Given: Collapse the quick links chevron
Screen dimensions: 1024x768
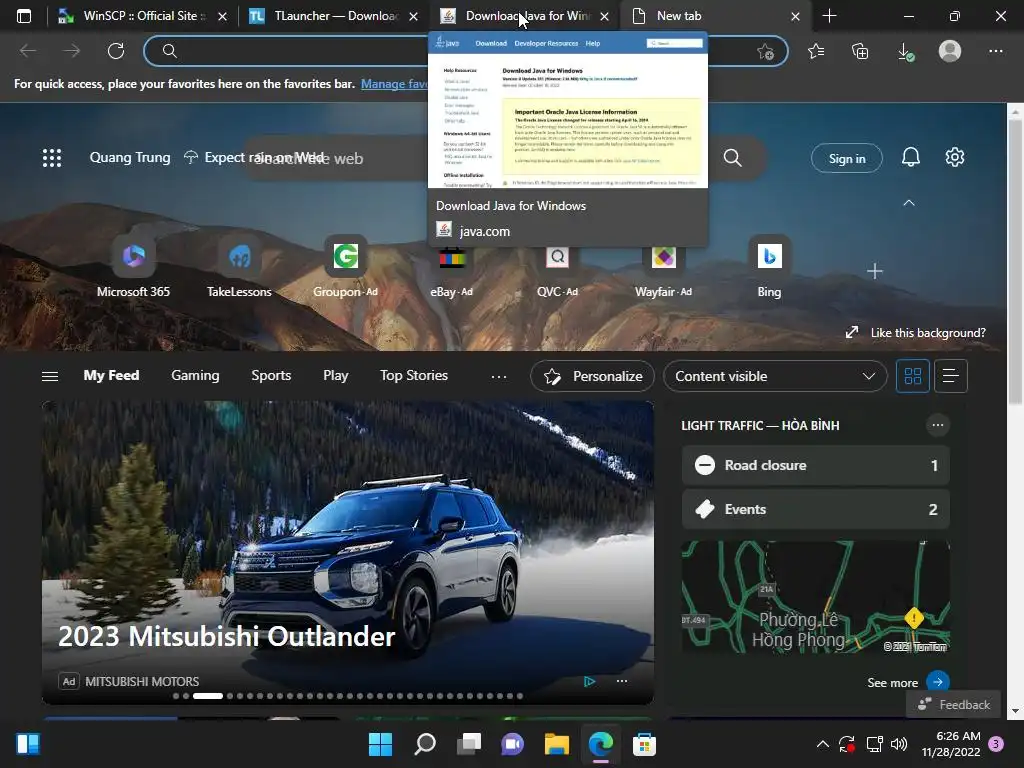Looking at the screenshot, I should click(x=908, y=203).
